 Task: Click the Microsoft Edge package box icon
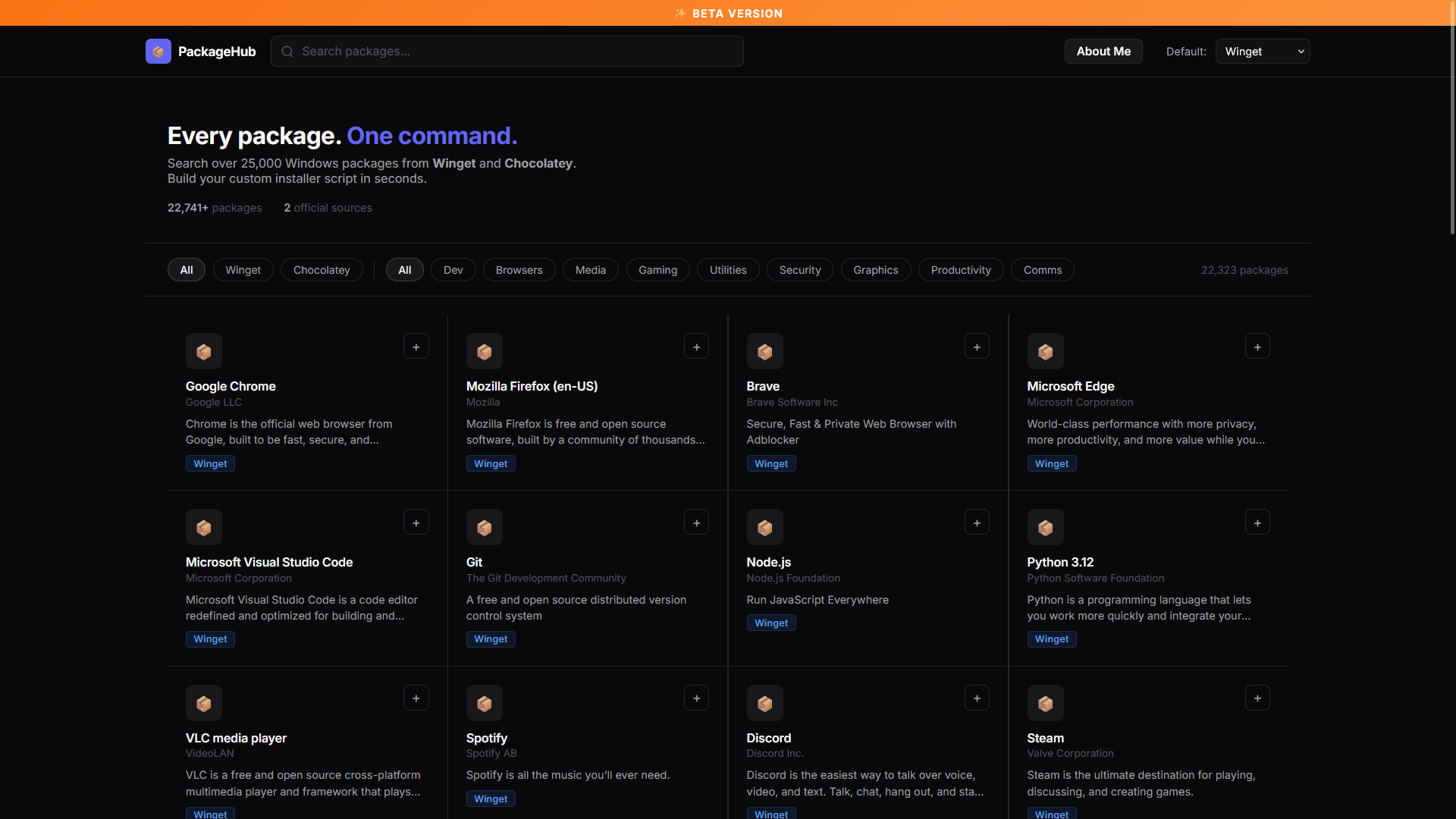(1046, 351)
